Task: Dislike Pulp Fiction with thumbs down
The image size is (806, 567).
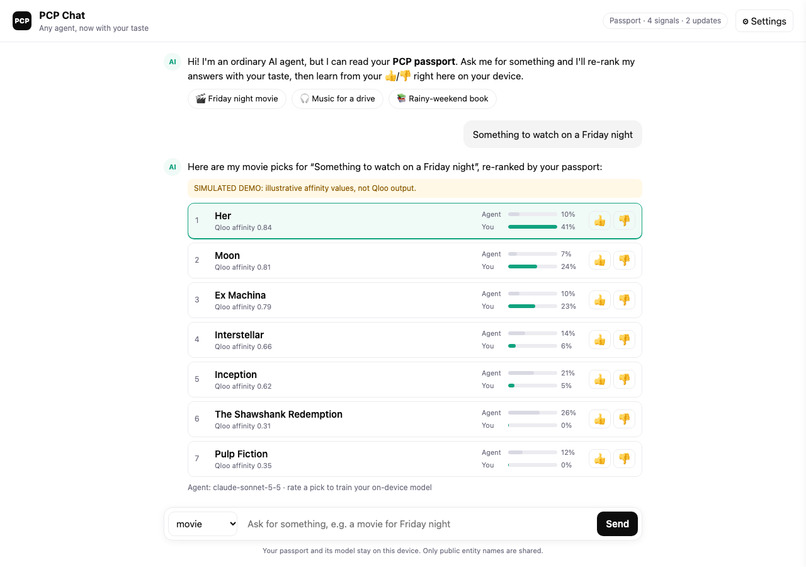Action: click(624, 459)
